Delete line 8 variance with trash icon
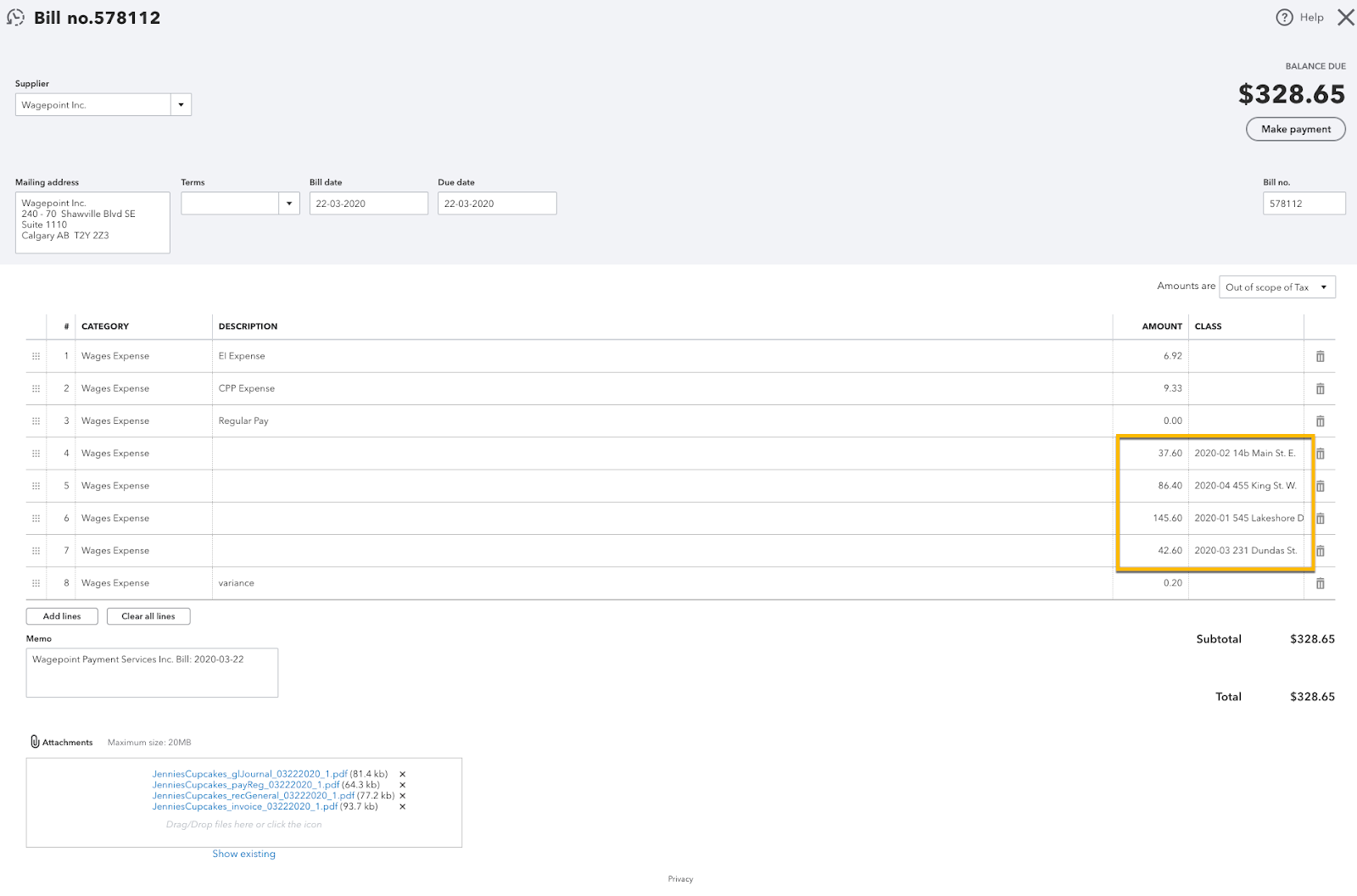Screen dimensions: 1357x896 tap(1320, 583)
